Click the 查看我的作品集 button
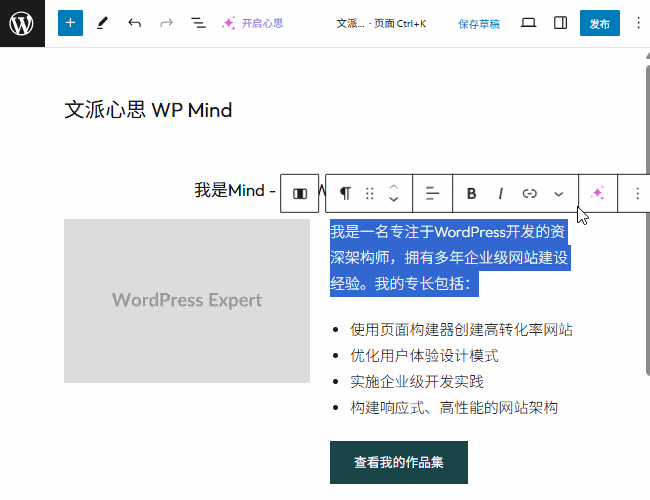Image resolution: width=650 pixels, height=500 pixels. tap(399, 462)
